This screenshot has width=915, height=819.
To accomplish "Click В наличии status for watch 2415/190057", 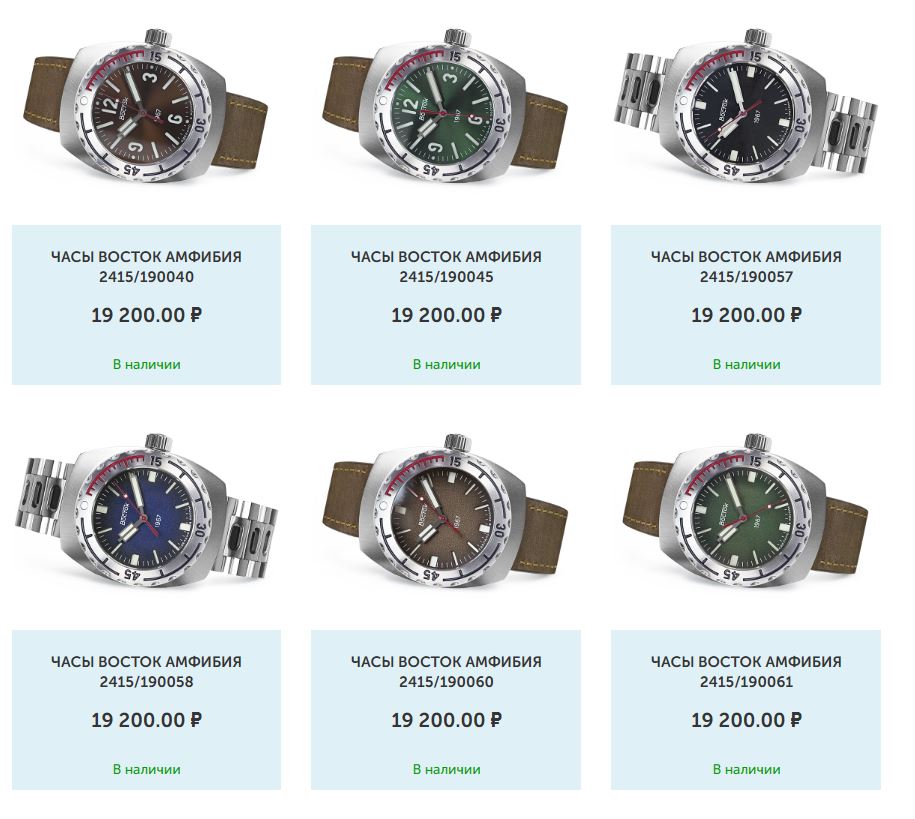I will 746,364.
